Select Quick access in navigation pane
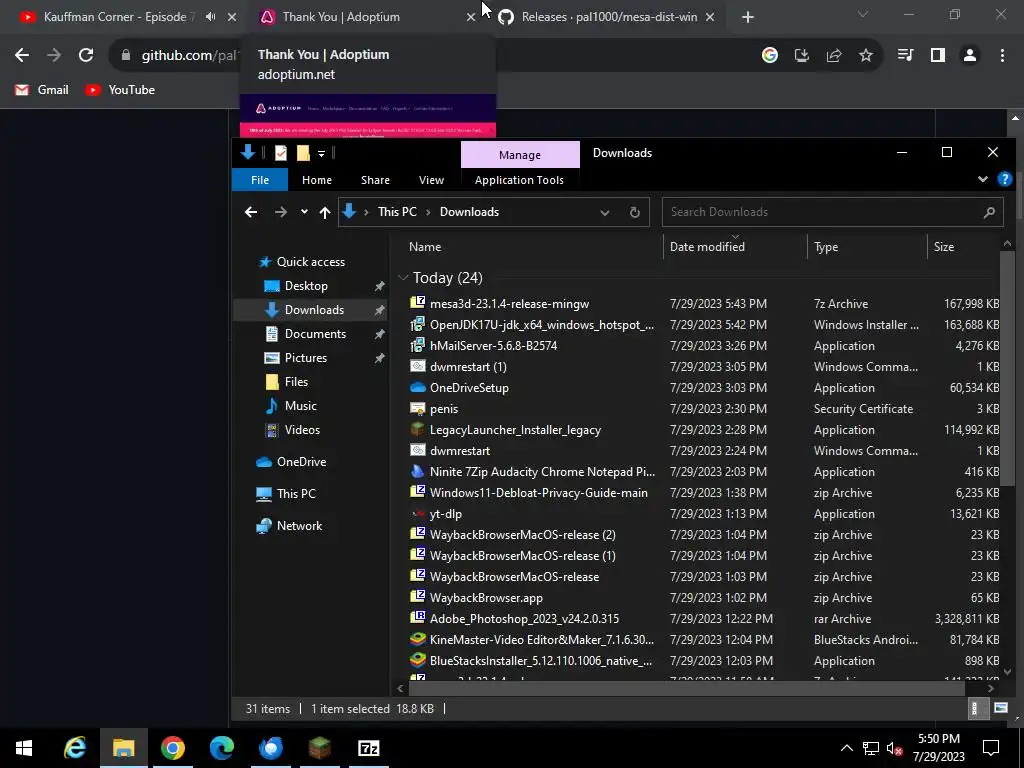Image resolution: width=1024 pixels, height=768 pixels. coord(311,262)
